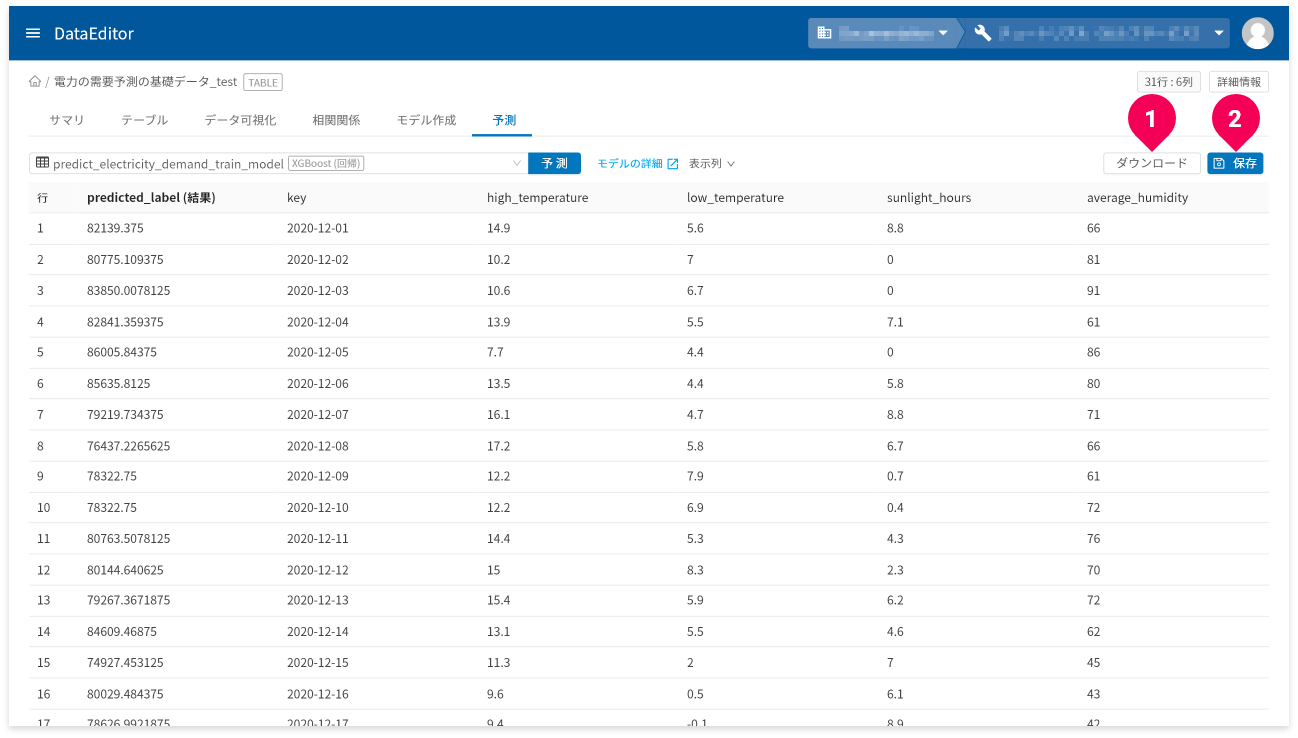
Task: Click the date cell 2020-12-16
Action: [x=318, y=693]
